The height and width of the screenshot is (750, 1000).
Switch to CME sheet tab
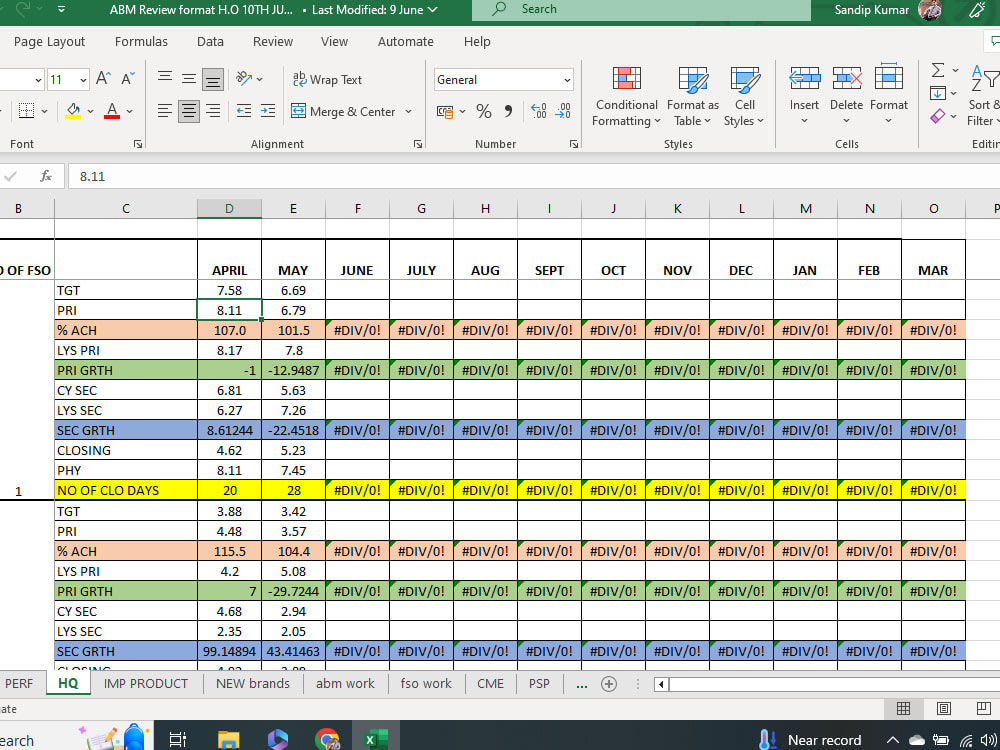[x=490, y=684]
